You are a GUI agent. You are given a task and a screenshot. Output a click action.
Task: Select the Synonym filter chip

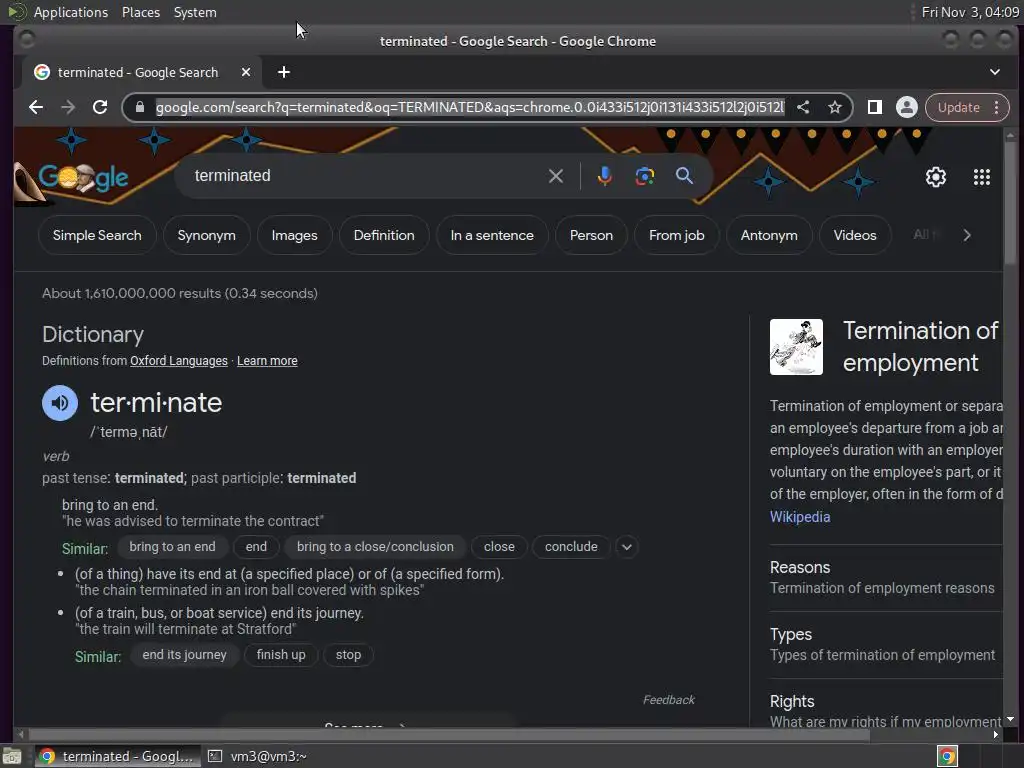pos(206,235)
